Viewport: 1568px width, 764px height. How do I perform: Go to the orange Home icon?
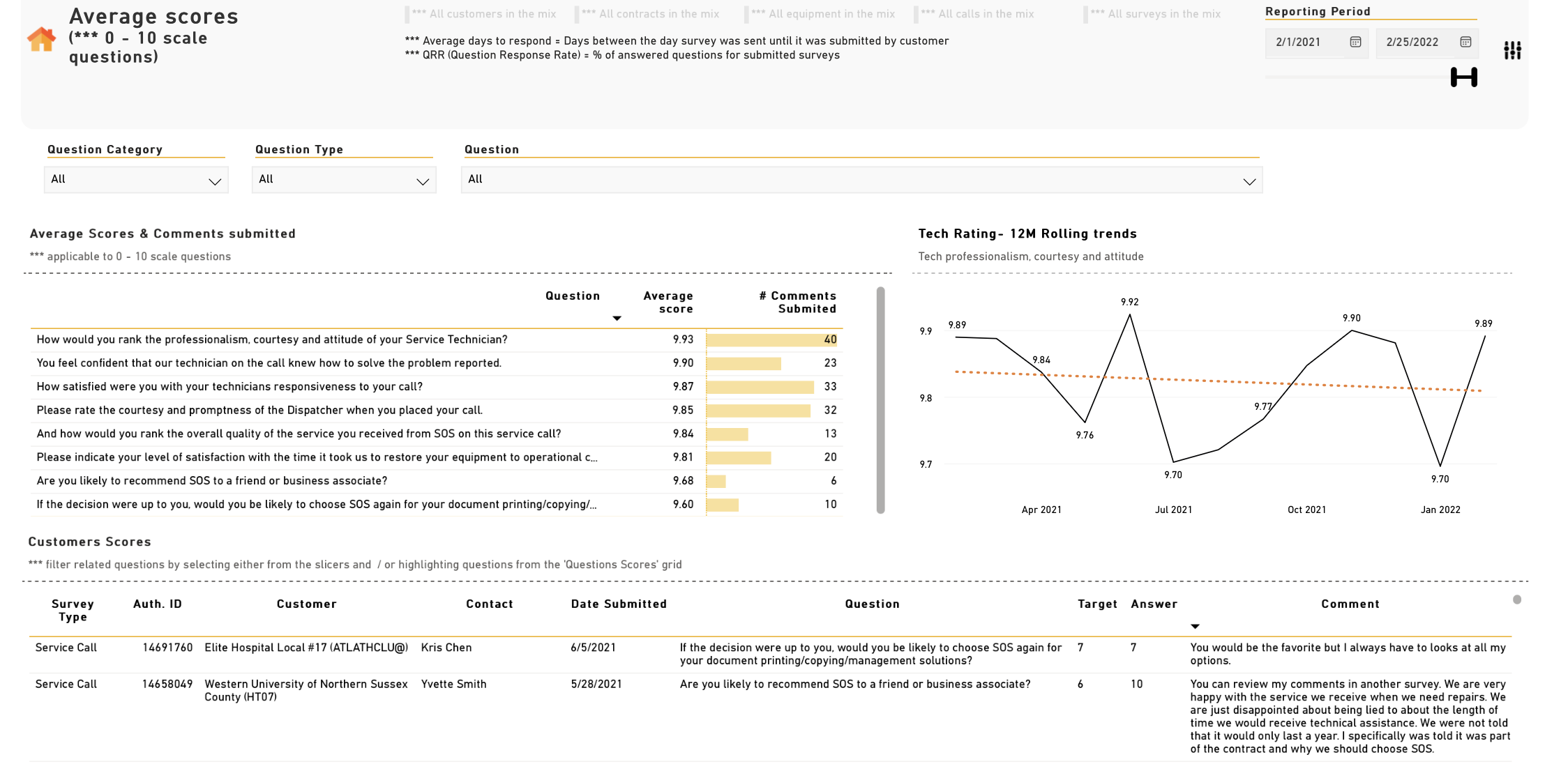tap(41, 39)
